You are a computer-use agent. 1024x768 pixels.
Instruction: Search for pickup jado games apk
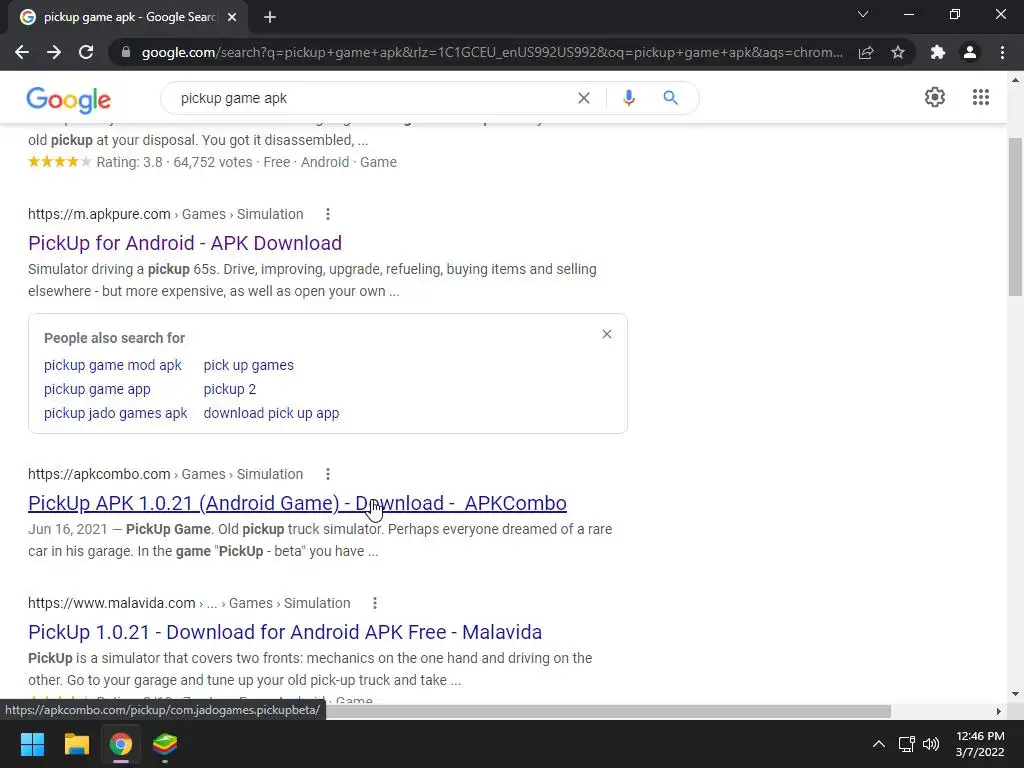pyautogui.click(x=116, y=413)
